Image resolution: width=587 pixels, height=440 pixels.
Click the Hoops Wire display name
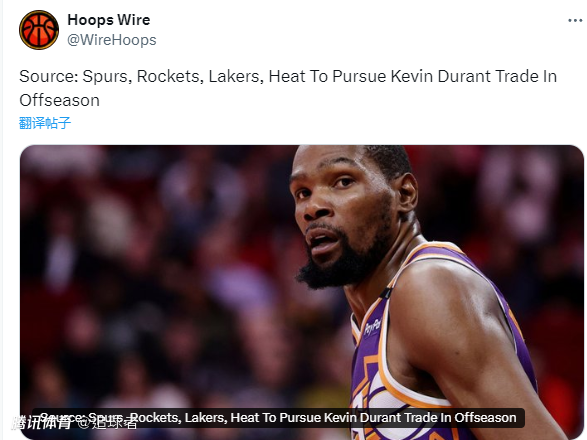[x=109, y=20]
